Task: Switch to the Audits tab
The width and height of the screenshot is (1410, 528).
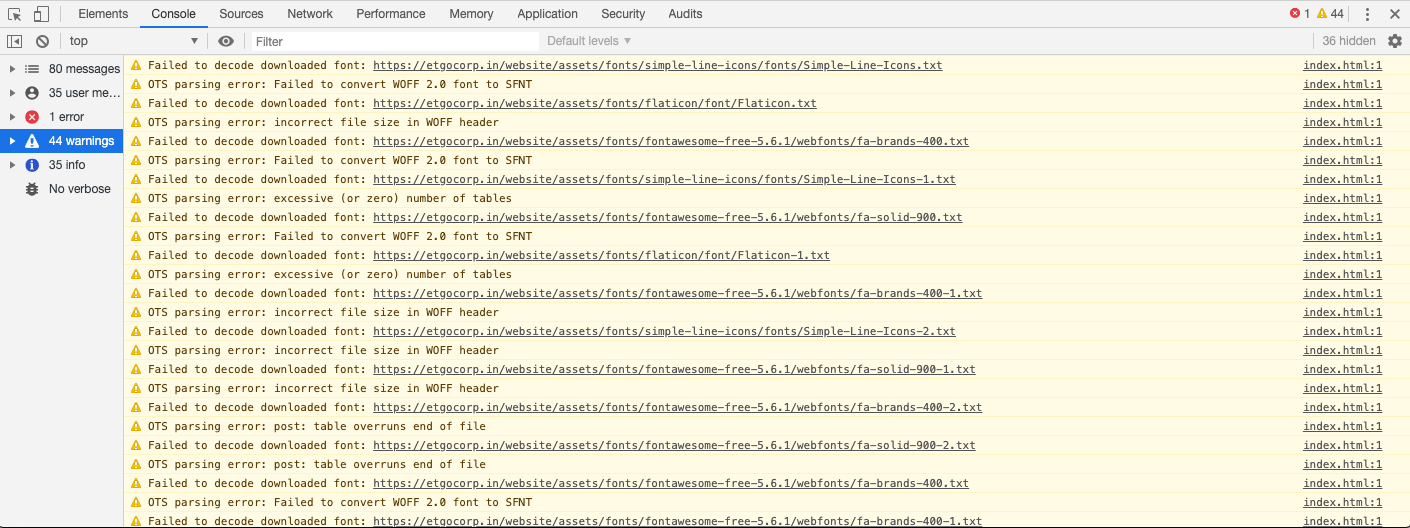Action: tap(685, 14)
